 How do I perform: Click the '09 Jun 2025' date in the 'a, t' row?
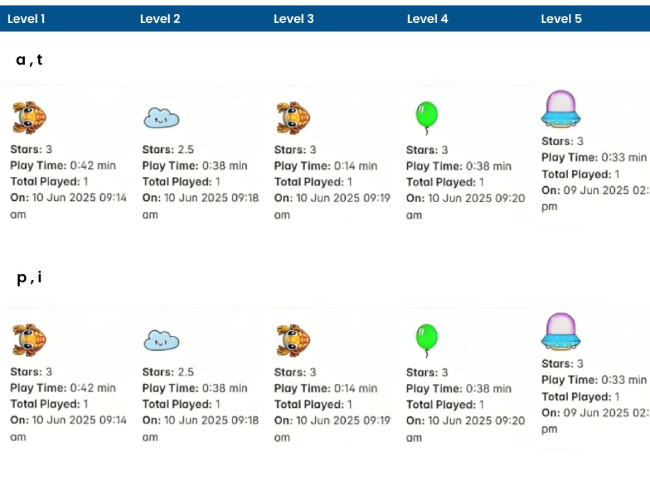pyautogui.click(x=602, y=190)
